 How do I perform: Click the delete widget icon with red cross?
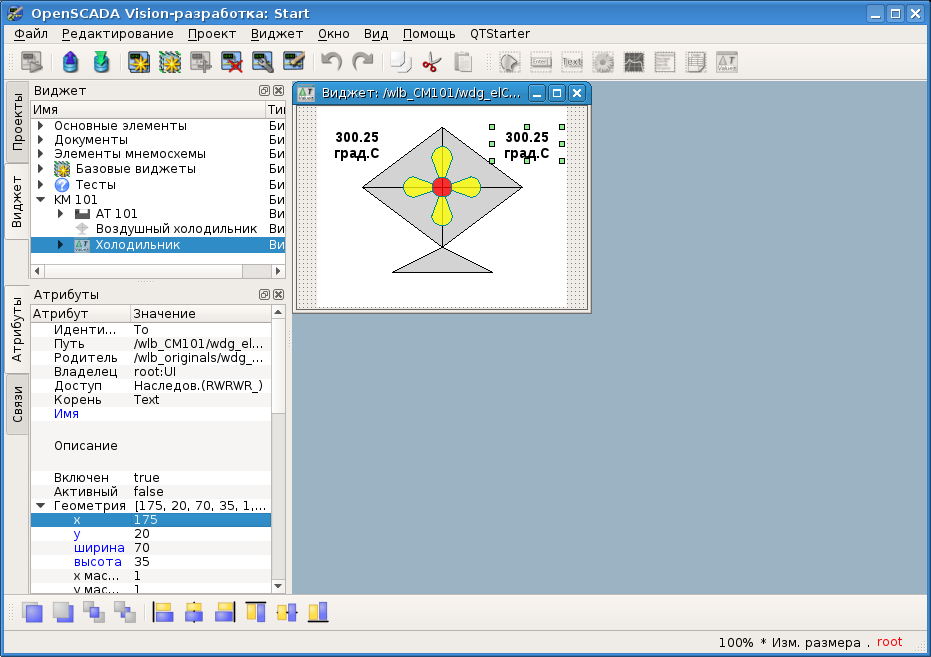[x=232, y=62]
